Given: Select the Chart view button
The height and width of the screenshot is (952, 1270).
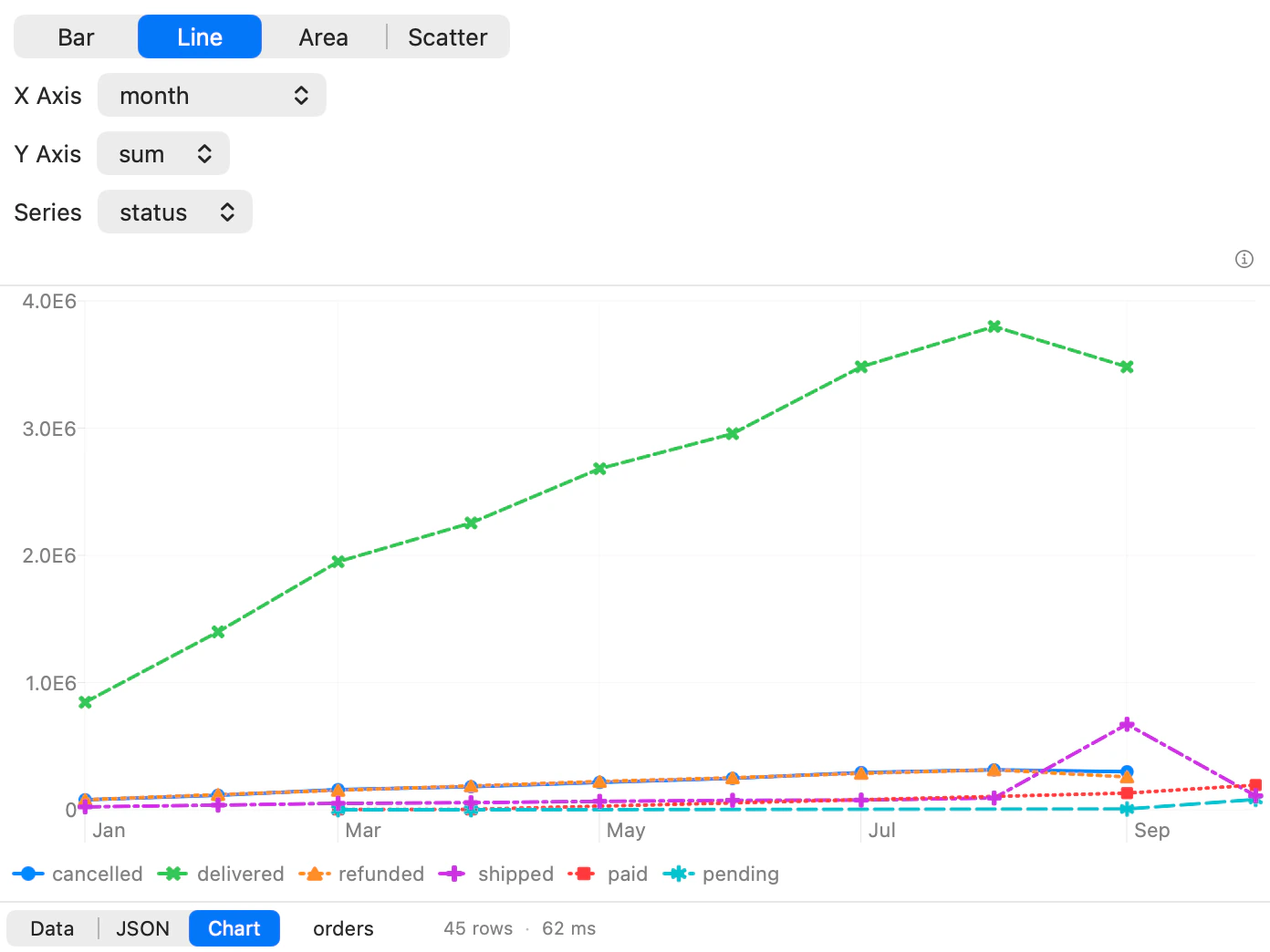Looking at the screenshot, I should coord(234,928).
